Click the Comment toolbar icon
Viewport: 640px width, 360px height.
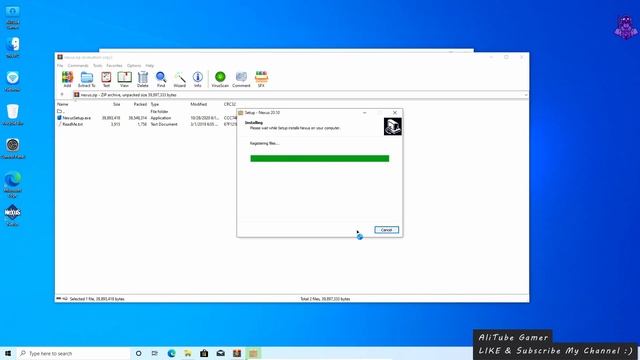(241, 79)
